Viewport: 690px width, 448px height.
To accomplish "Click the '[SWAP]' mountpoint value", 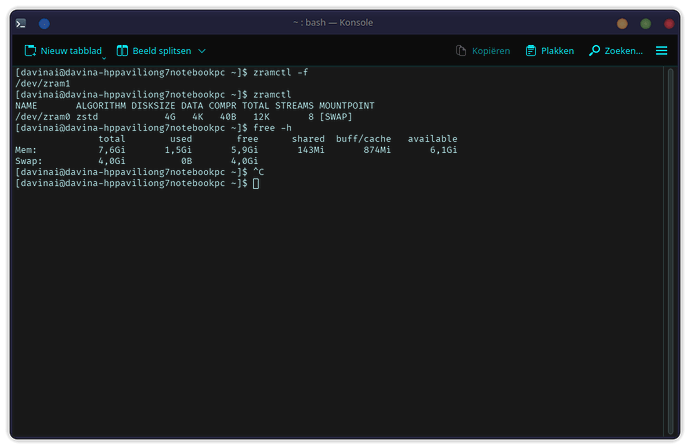I will [x=336, y=117].
